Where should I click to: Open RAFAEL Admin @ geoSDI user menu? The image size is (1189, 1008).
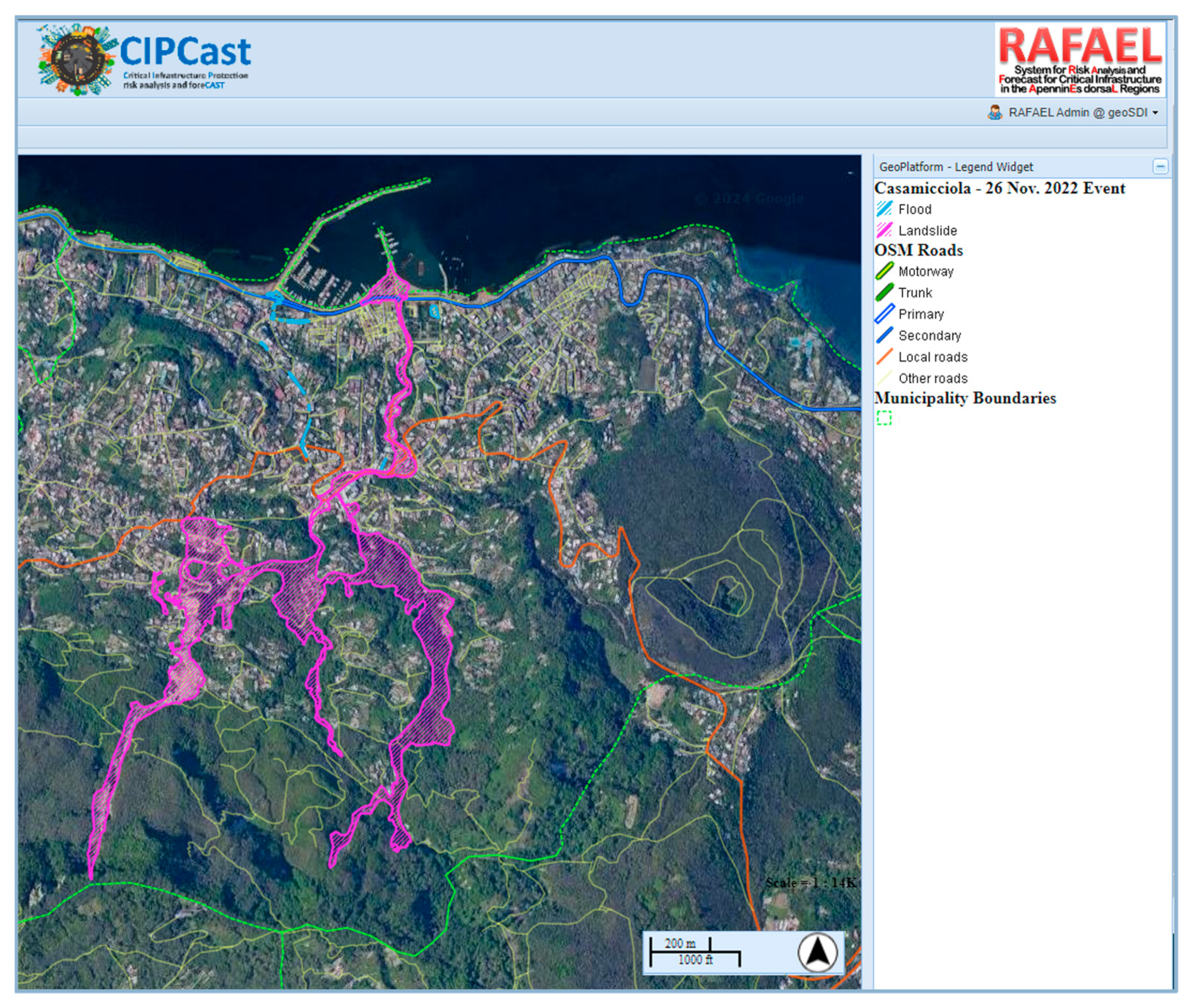pyautogui.click(x=1077, y=112)
